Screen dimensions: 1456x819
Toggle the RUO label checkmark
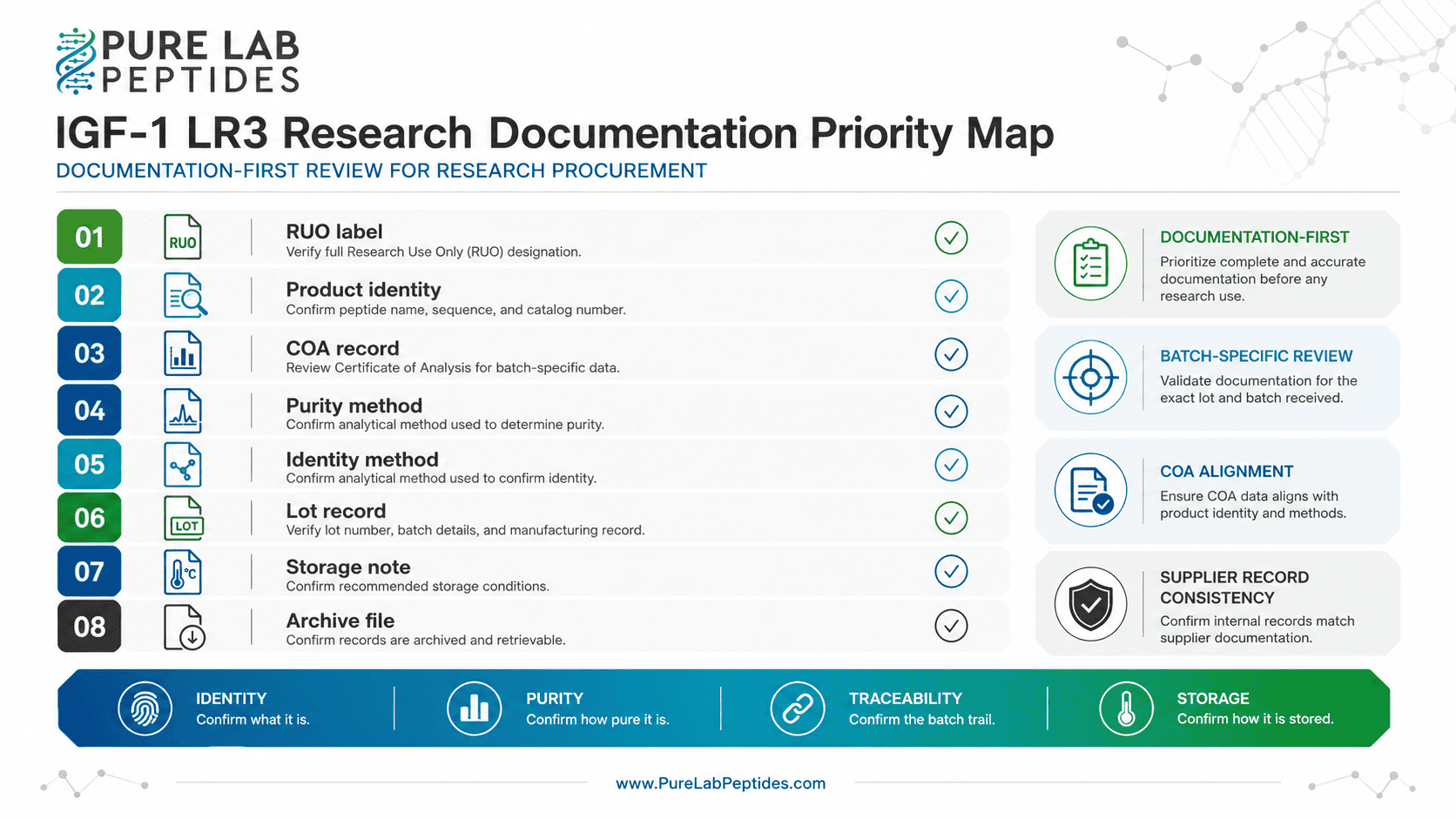click(x=951, y=238)
